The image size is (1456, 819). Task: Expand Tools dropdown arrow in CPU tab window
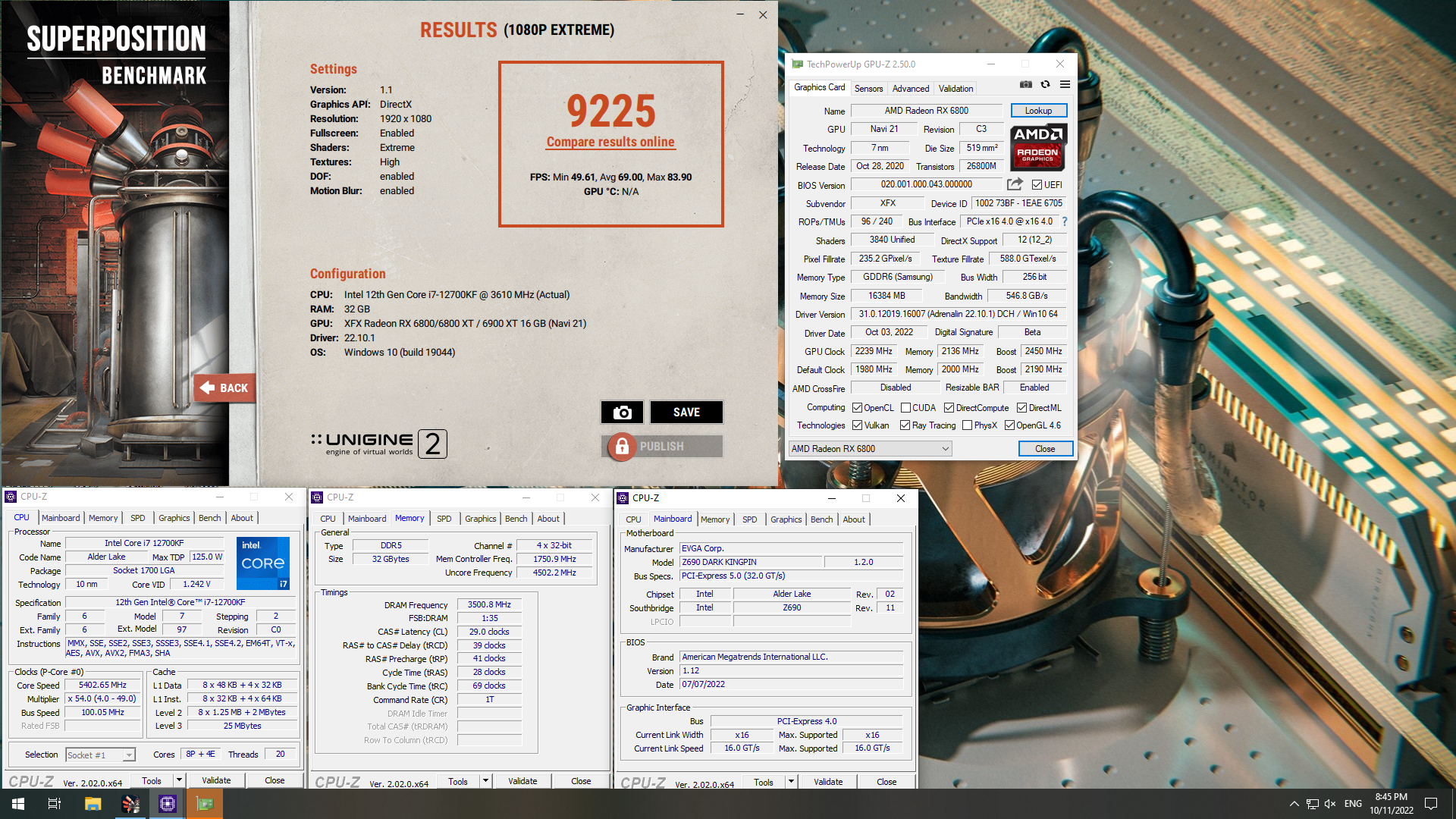pyautogui.click(x=179, y=780)
